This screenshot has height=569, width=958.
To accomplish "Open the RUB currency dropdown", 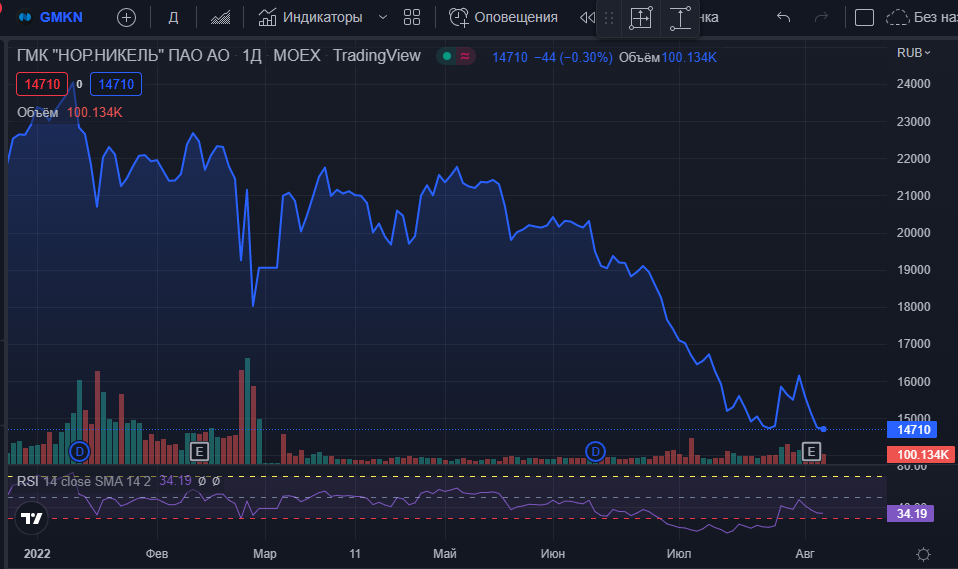I will pyautogui.click(x=913, y=53).
